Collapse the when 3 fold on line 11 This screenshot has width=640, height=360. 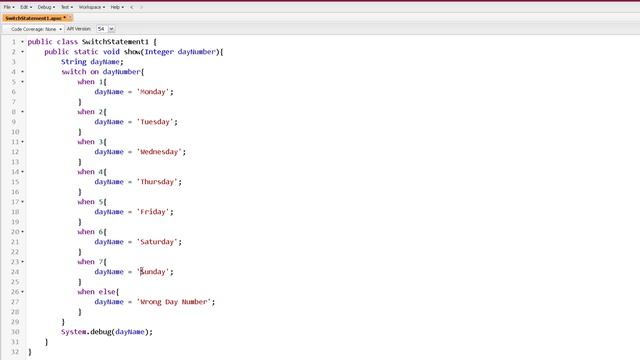click(x=22, y=142)
